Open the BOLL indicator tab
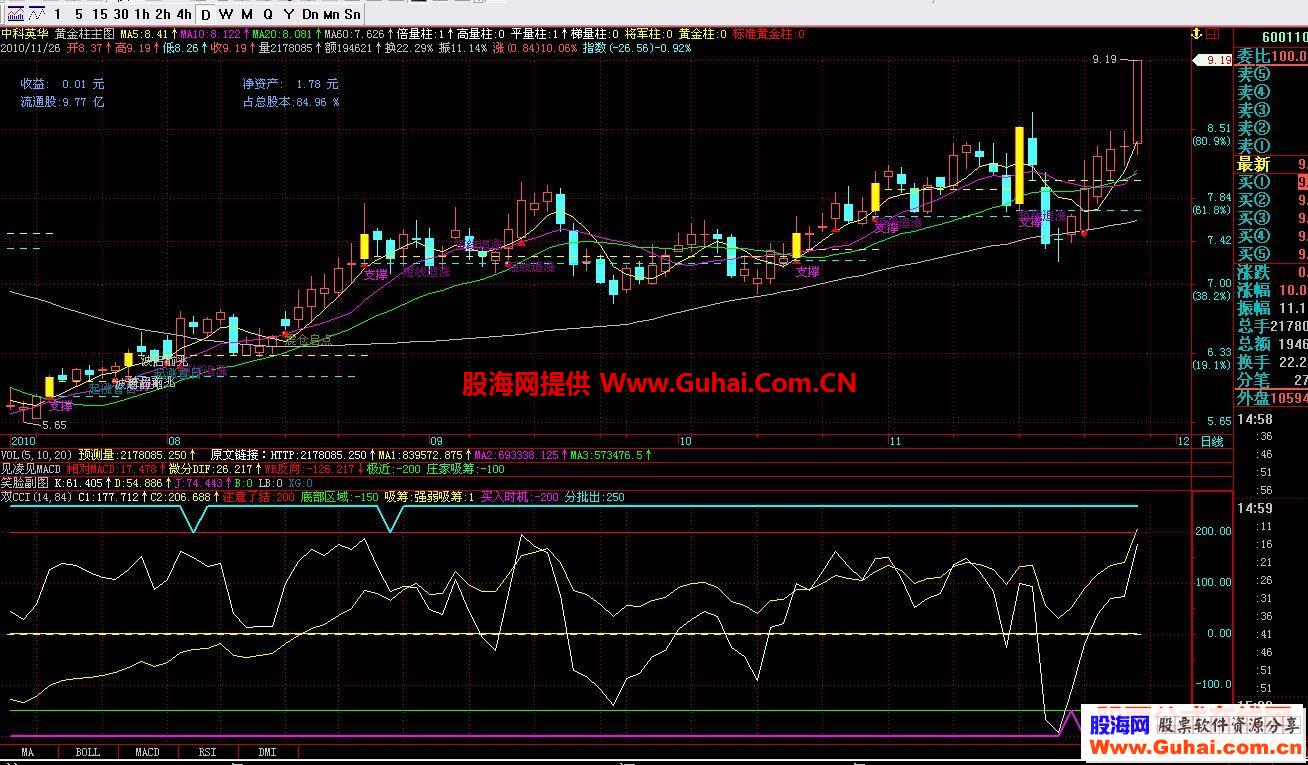The width and height of the screenshot is (1308, 765). point(88,751)
